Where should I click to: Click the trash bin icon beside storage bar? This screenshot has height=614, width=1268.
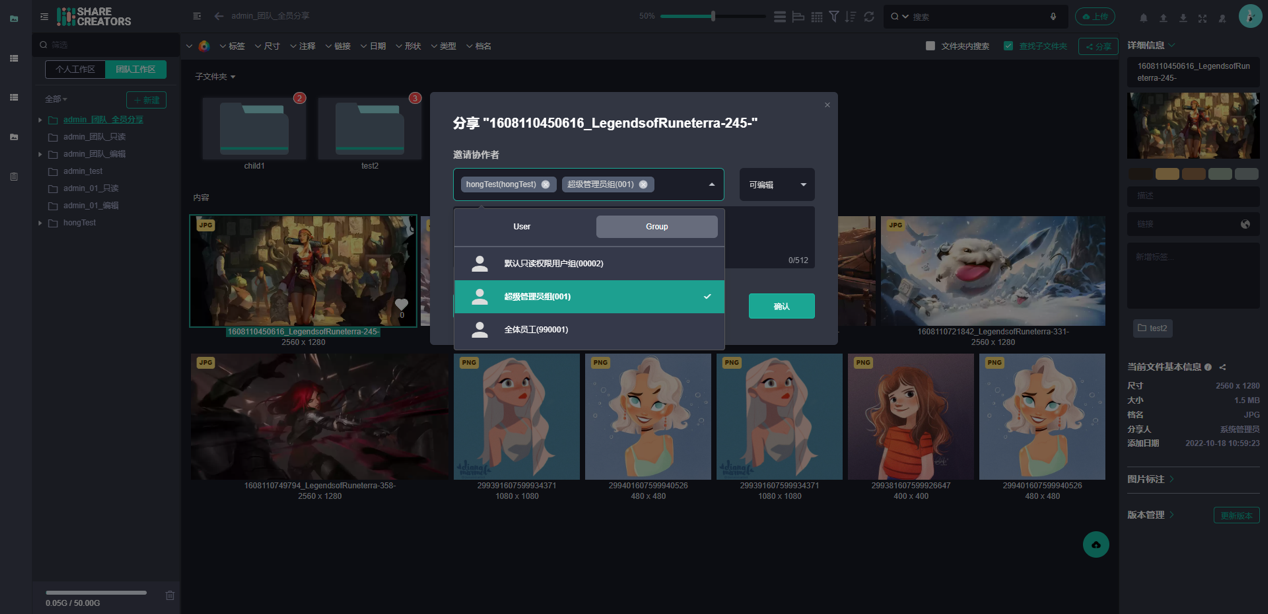pos(170,595)
